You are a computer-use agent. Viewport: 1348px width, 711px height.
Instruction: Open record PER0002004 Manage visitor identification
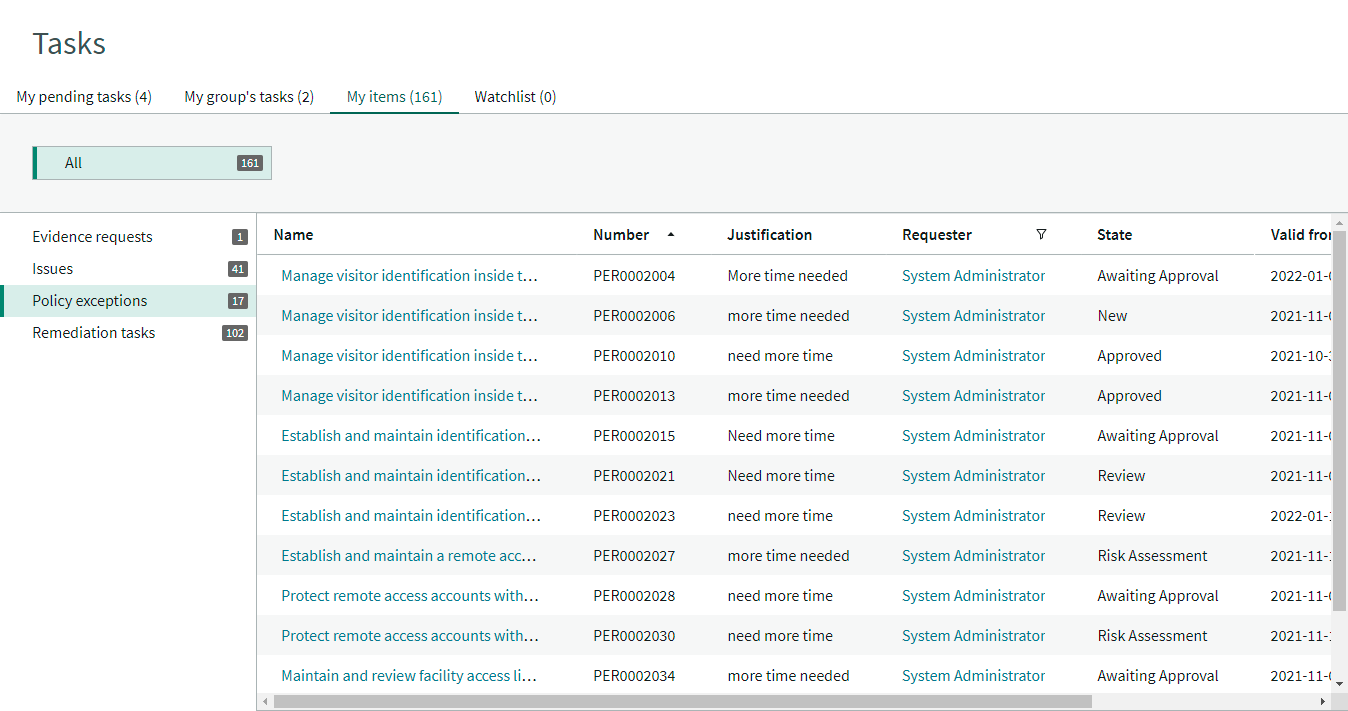[410, 275]
